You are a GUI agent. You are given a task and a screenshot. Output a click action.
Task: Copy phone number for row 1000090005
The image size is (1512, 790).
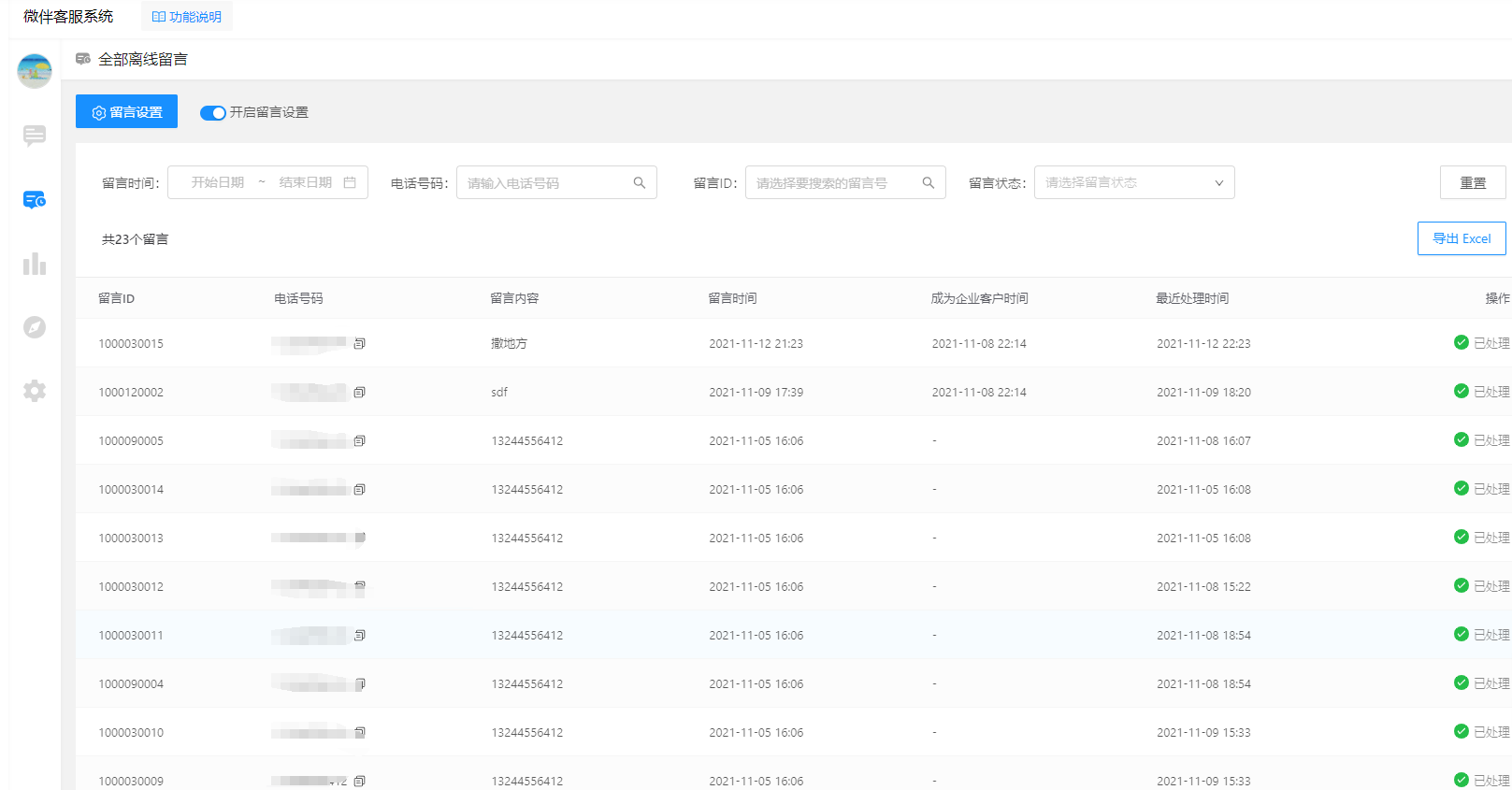359,440
